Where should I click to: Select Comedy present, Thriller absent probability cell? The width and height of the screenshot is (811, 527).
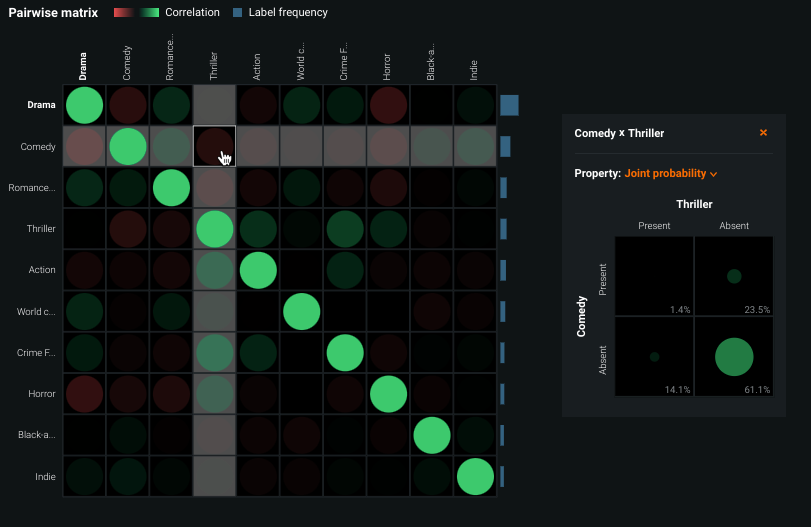pyautogui.click(x=734, y=276)
